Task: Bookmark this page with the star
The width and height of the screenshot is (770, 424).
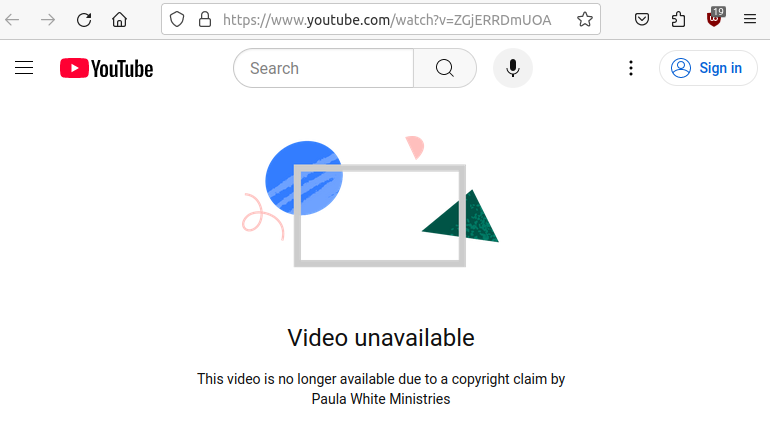Action: point(584,20)
